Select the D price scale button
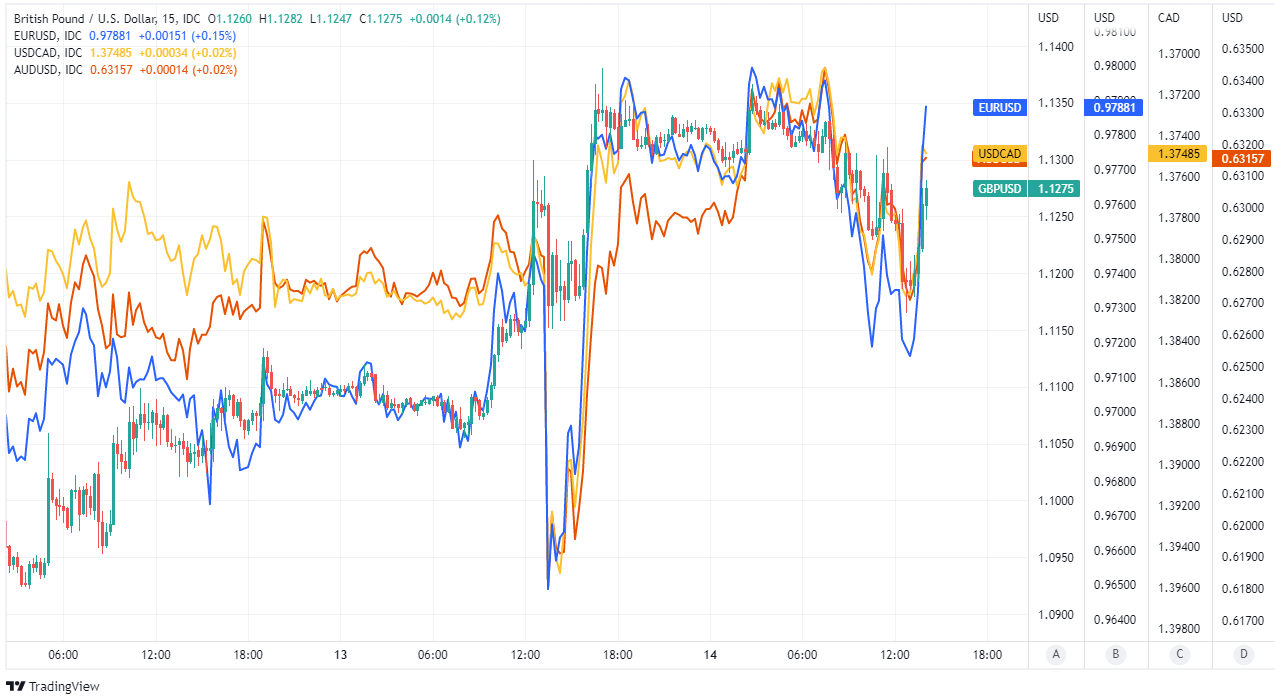 point(1243,654)
